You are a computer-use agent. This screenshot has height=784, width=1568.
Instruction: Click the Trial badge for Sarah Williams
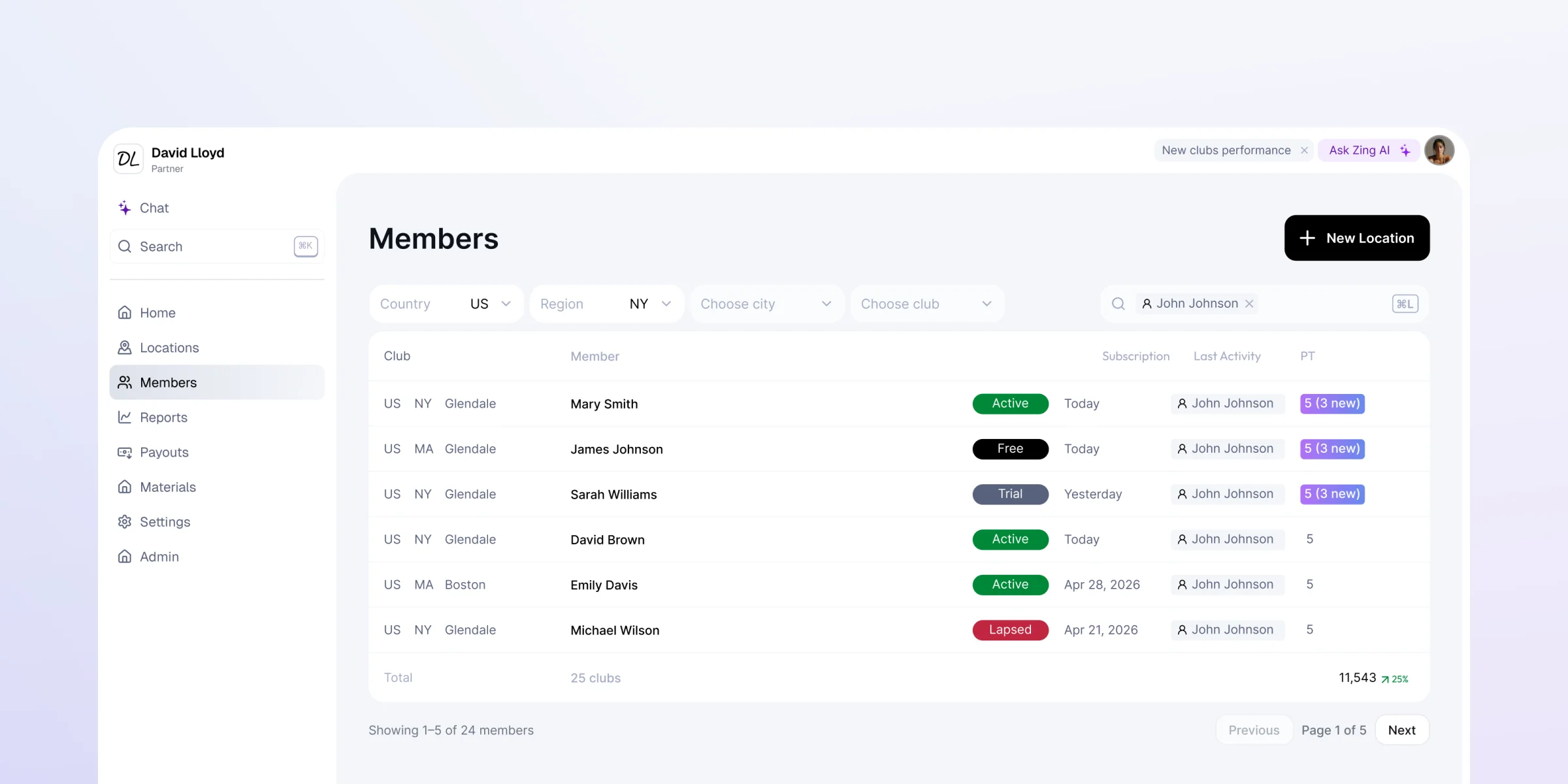pyautogui.click(x=1010, y=494)
